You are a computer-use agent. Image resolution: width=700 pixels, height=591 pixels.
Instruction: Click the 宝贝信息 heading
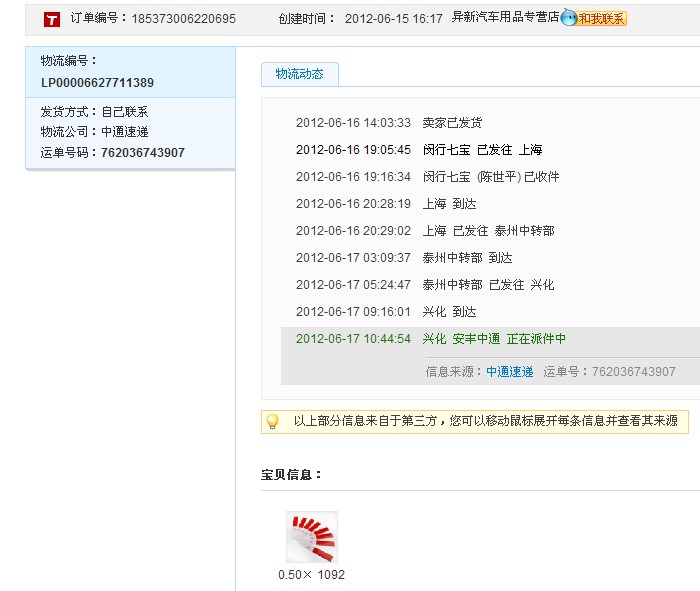pos(291,474)
